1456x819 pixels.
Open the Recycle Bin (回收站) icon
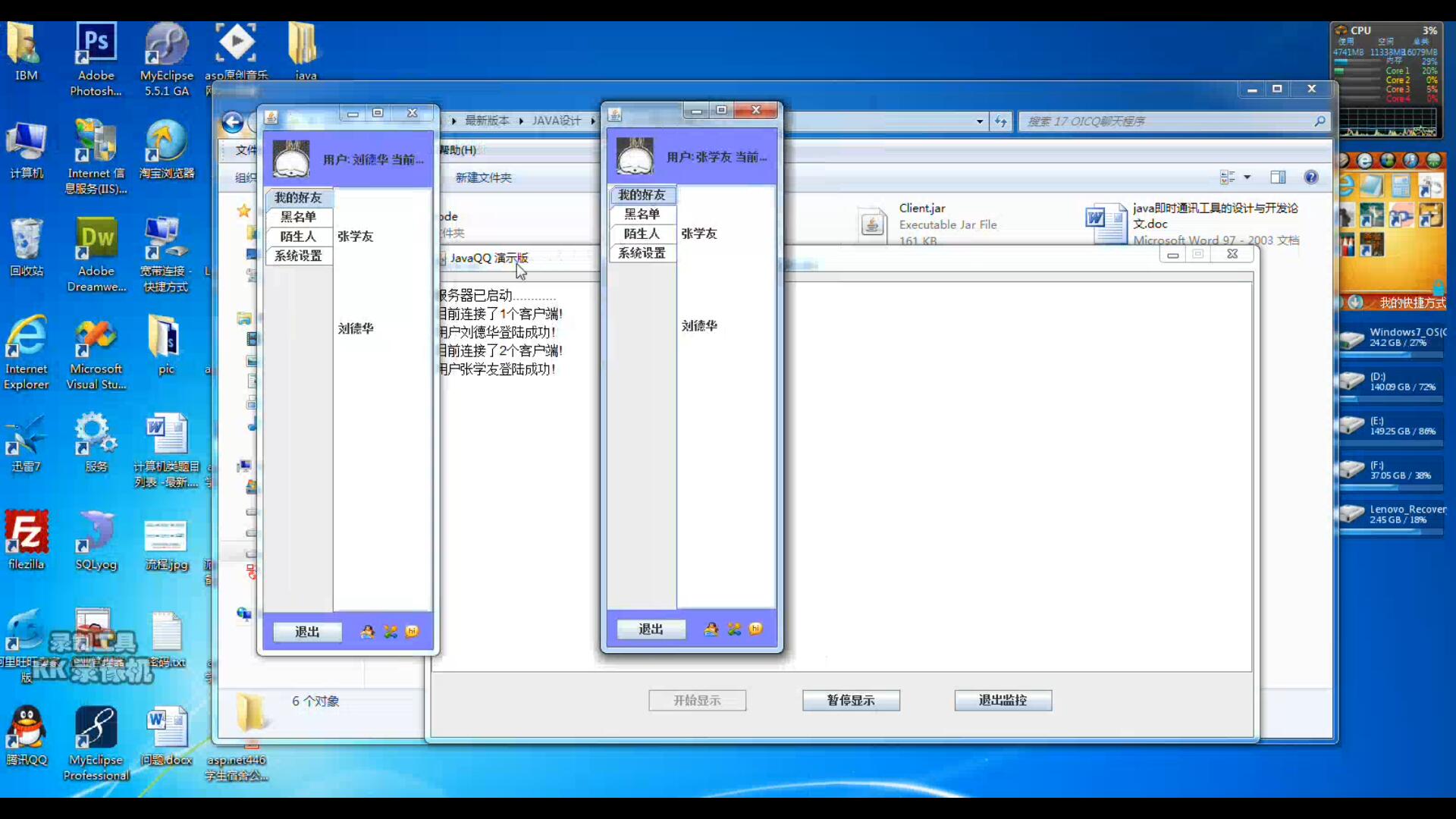[27, 247]
